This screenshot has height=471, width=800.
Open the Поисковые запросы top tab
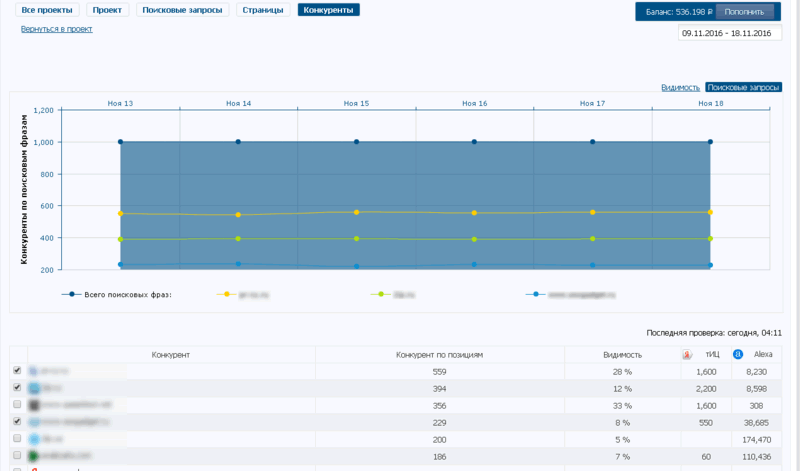(x=182, y=10)
